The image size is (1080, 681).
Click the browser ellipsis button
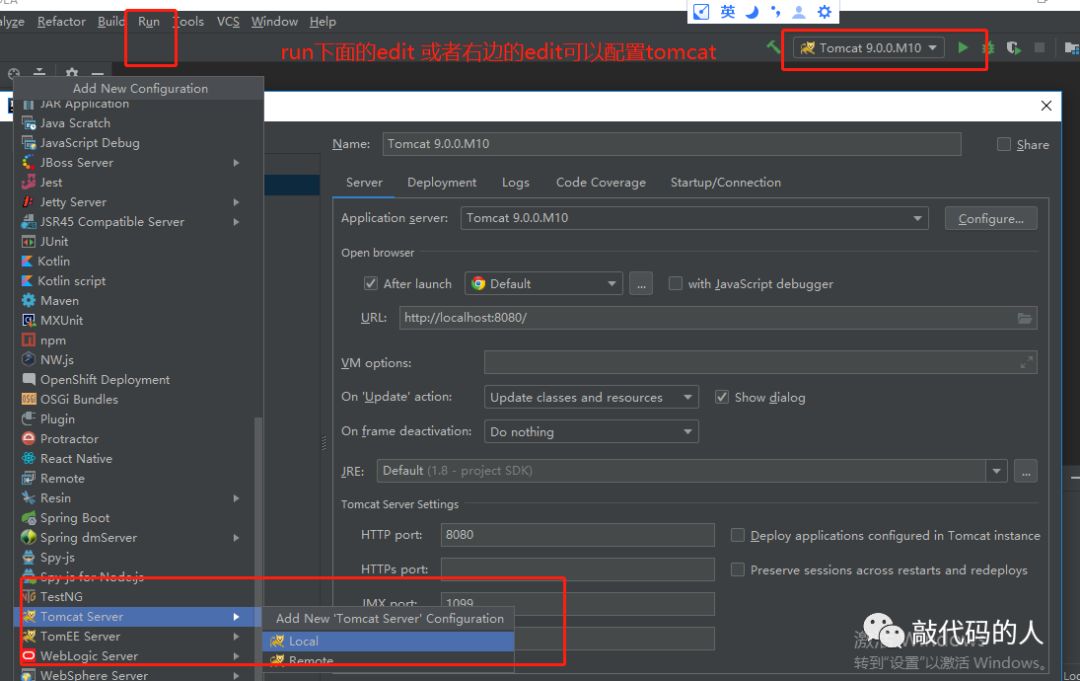641,283
